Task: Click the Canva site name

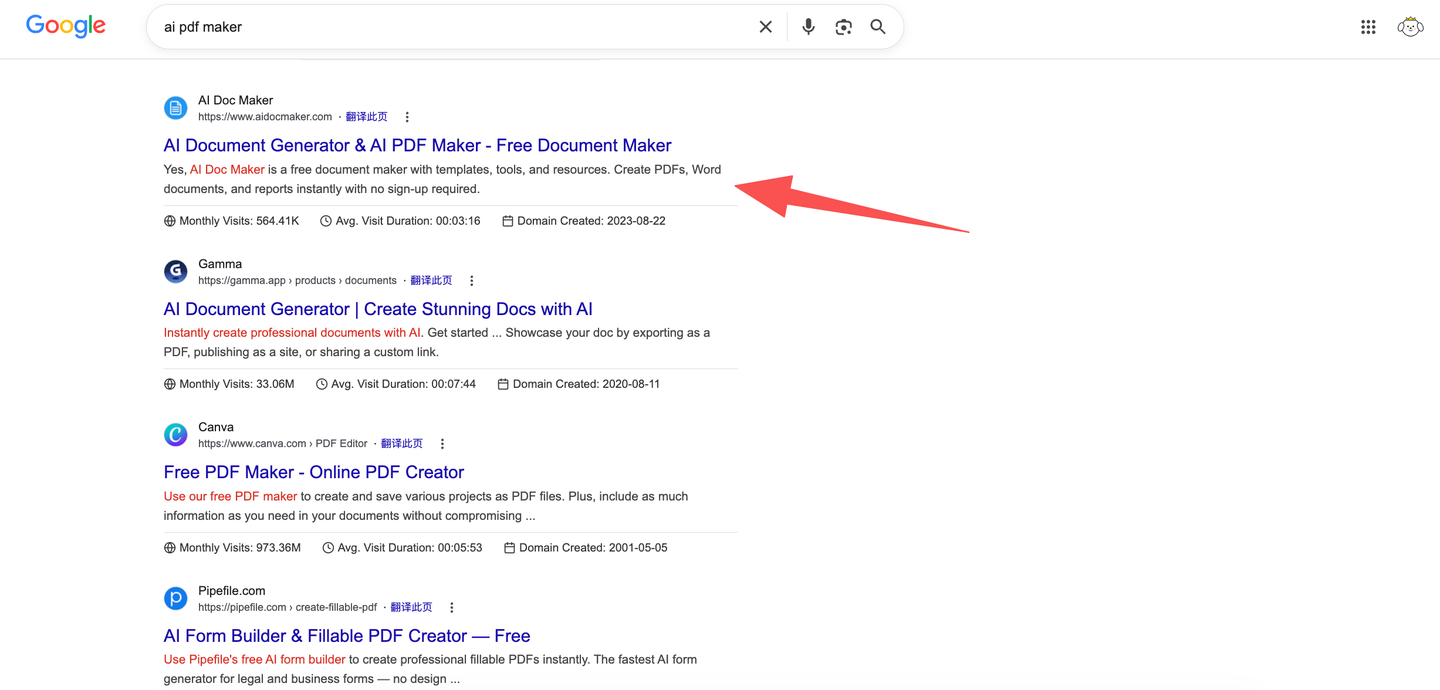Action: coord(216,427)
